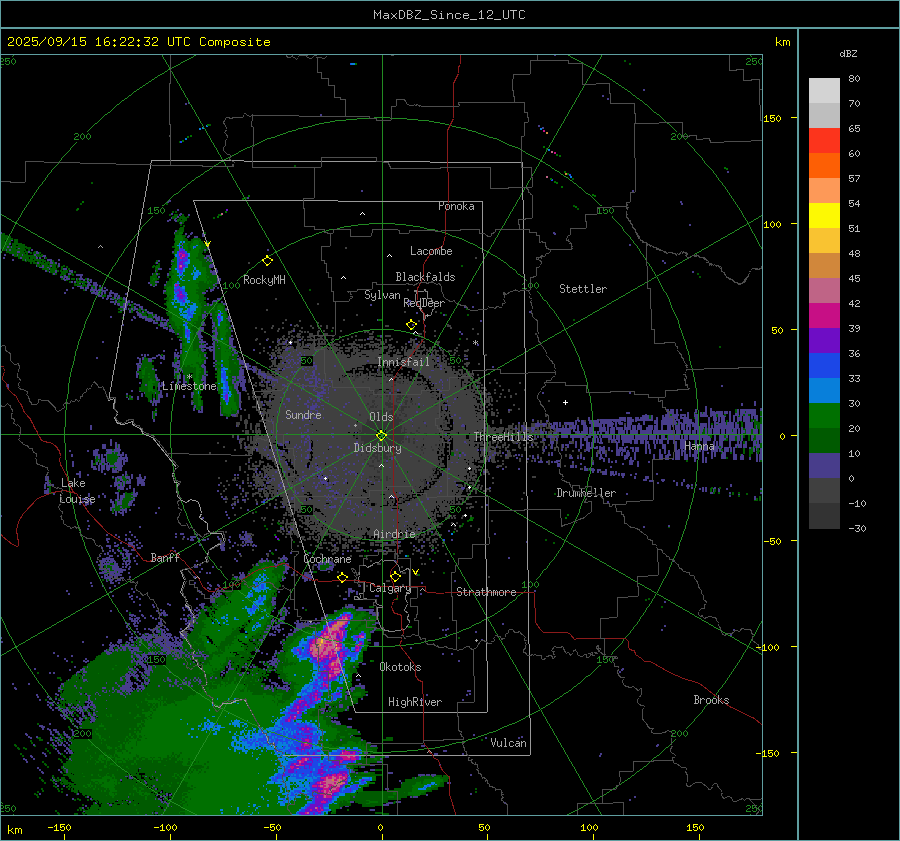Click the yellow 54-51 dBZ legend swatch
The width and height of the screenshot is (900, 841).
tap(824, 216)
